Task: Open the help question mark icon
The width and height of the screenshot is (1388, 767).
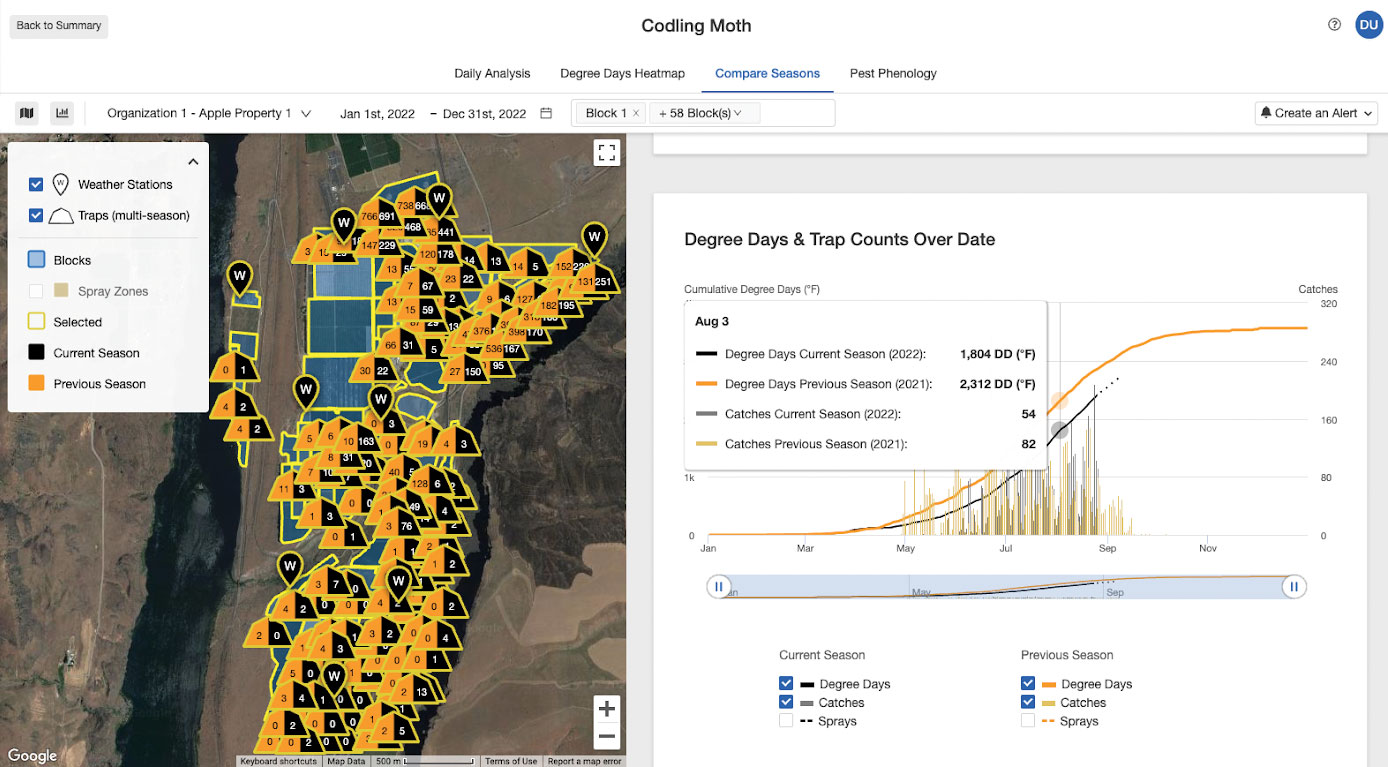Action: (x=1334, y=25)
